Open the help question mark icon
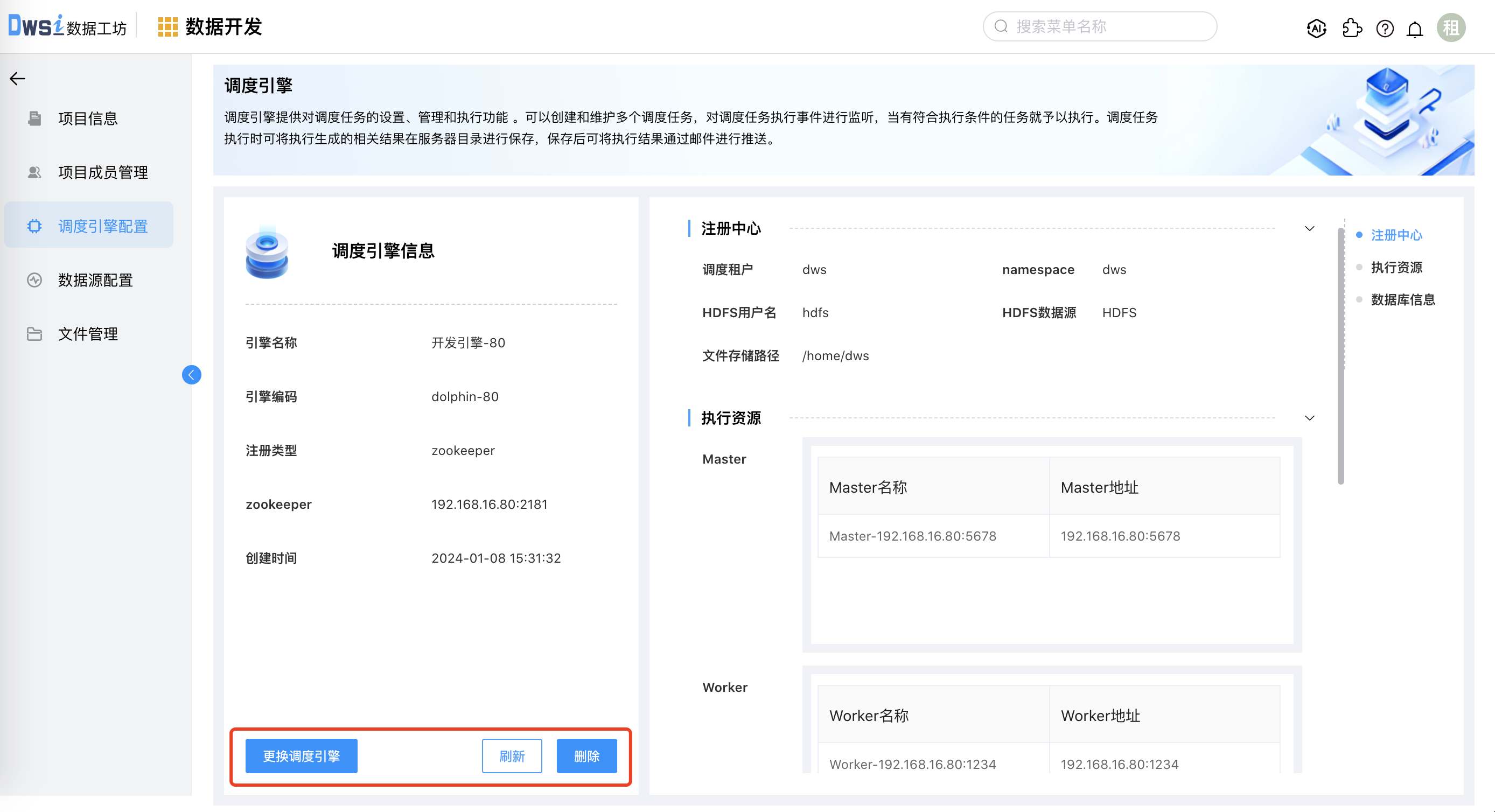Screen dimensions: 1495x812 click(x=1385, y=28)
